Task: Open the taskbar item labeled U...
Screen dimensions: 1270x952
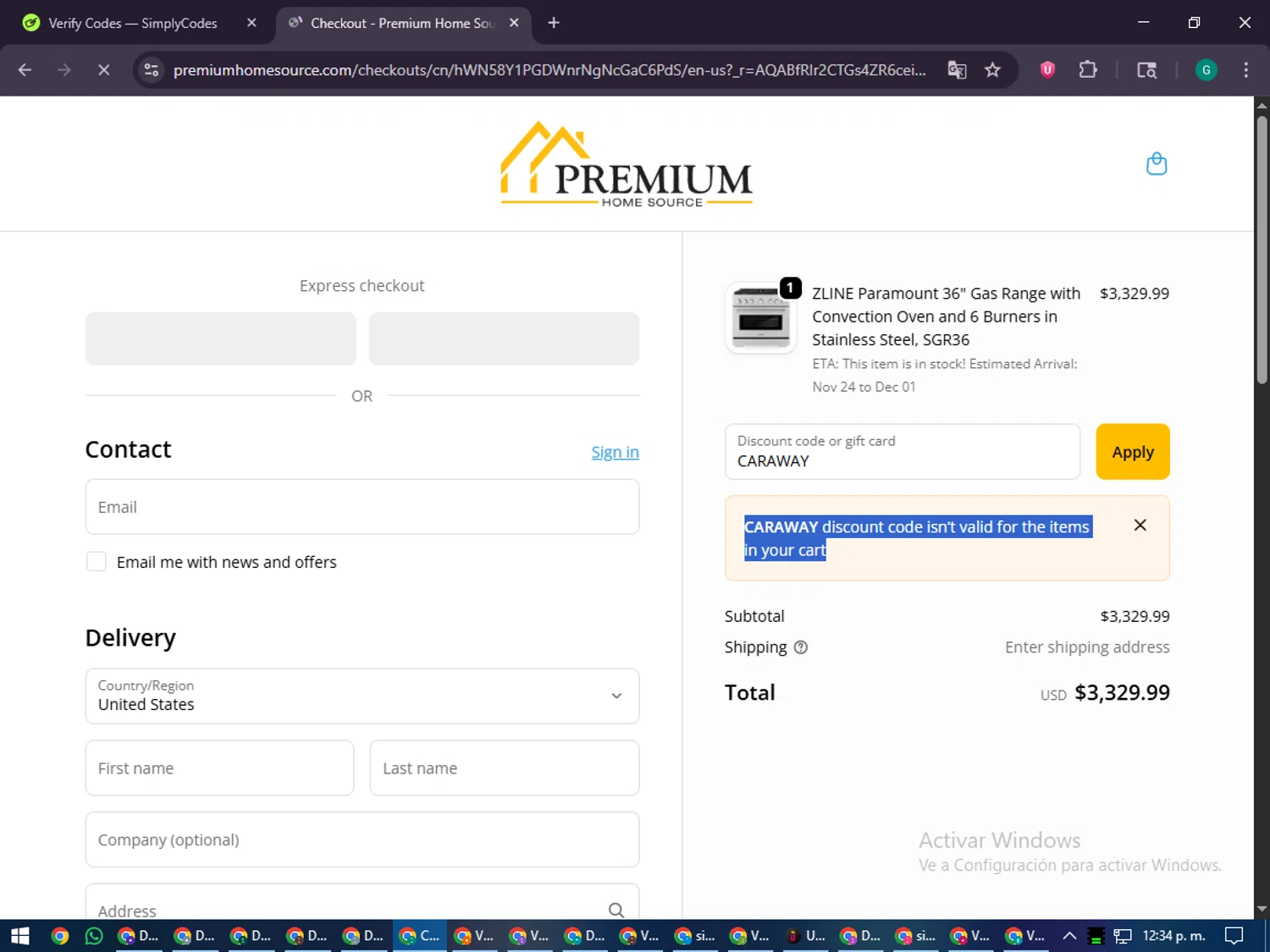Action: [x=805, y=936]
